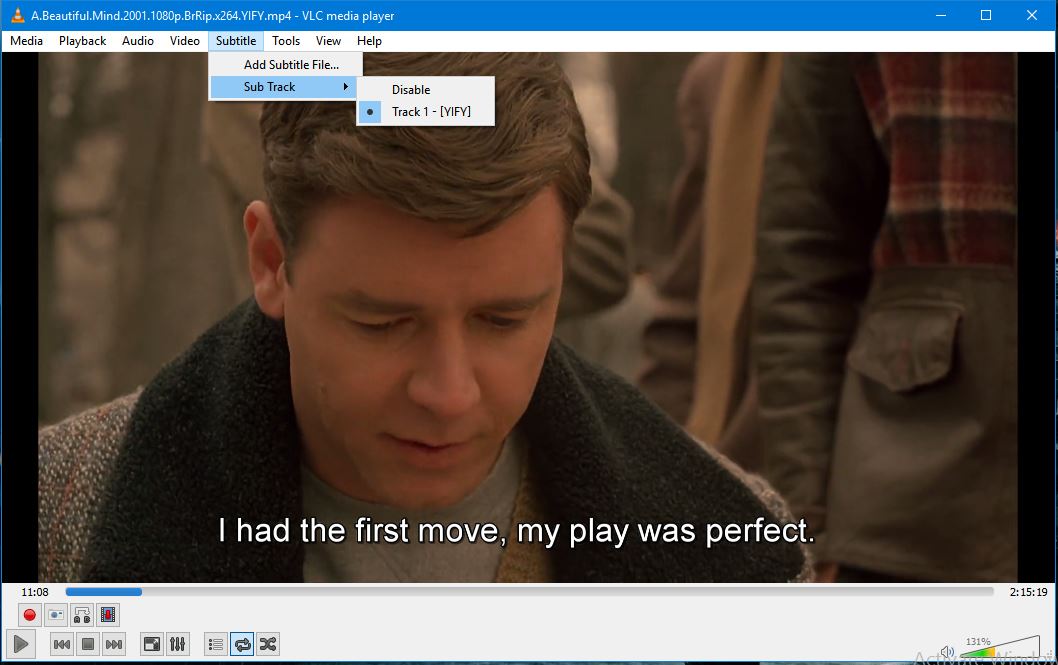Viewport: 1058px width, 665px height.
Task: Set an A-B loop point
Action: (82, 615)
